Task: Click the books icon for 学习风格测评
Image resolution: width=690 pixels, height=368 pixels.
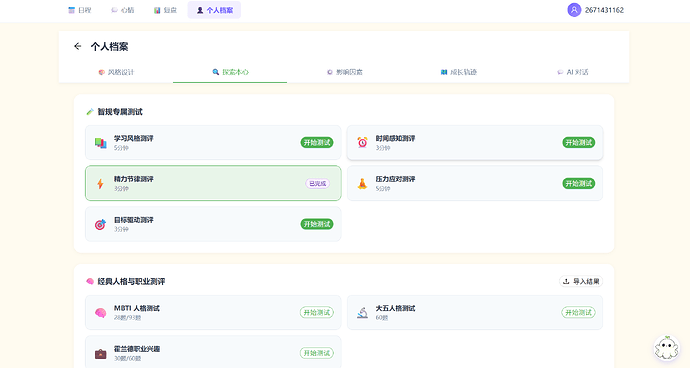Action: pyautogui.click(x=100, y=143)
